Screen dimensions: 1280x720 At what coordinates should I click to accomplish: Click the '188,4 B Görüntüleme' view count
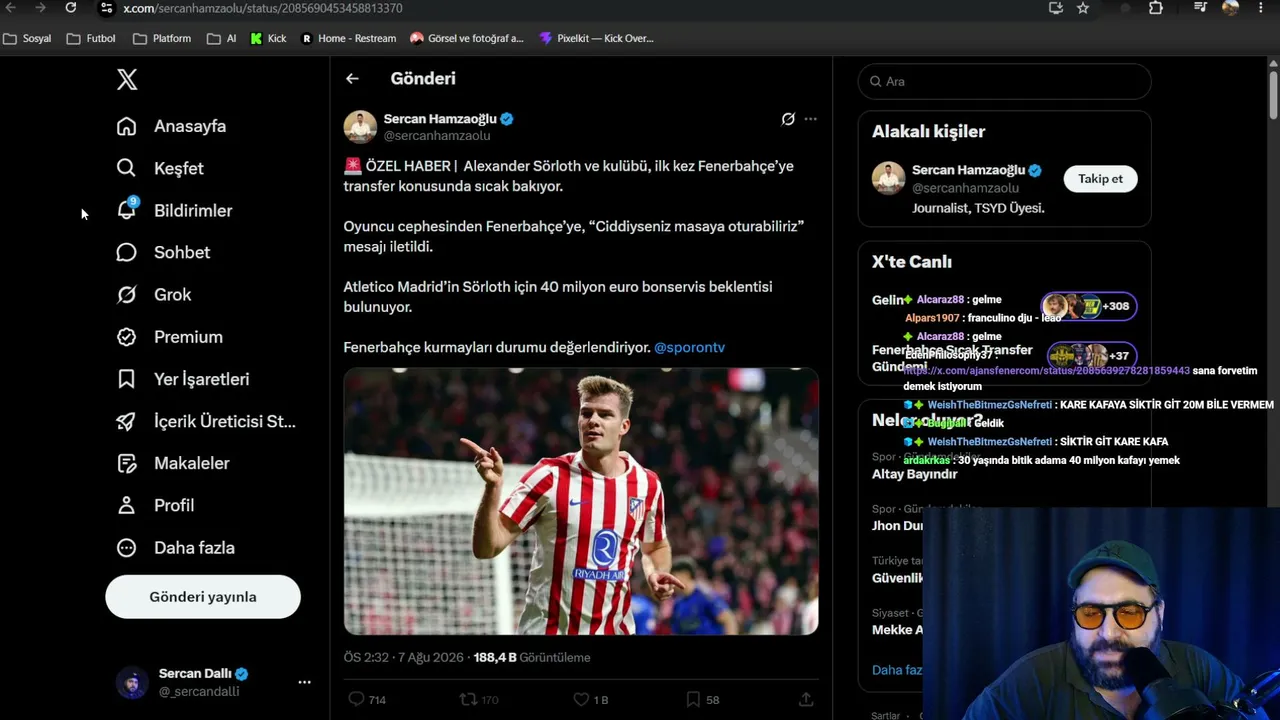(x=532, y=657)
